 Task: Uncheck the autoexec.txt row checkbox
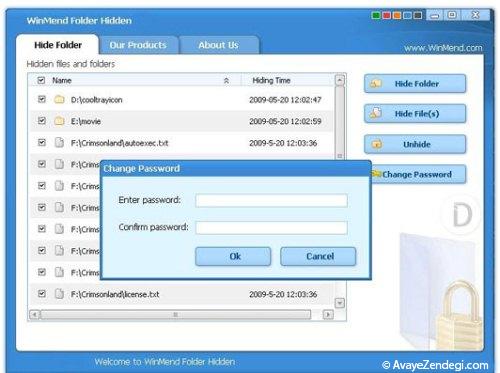[x=41, y=143]
